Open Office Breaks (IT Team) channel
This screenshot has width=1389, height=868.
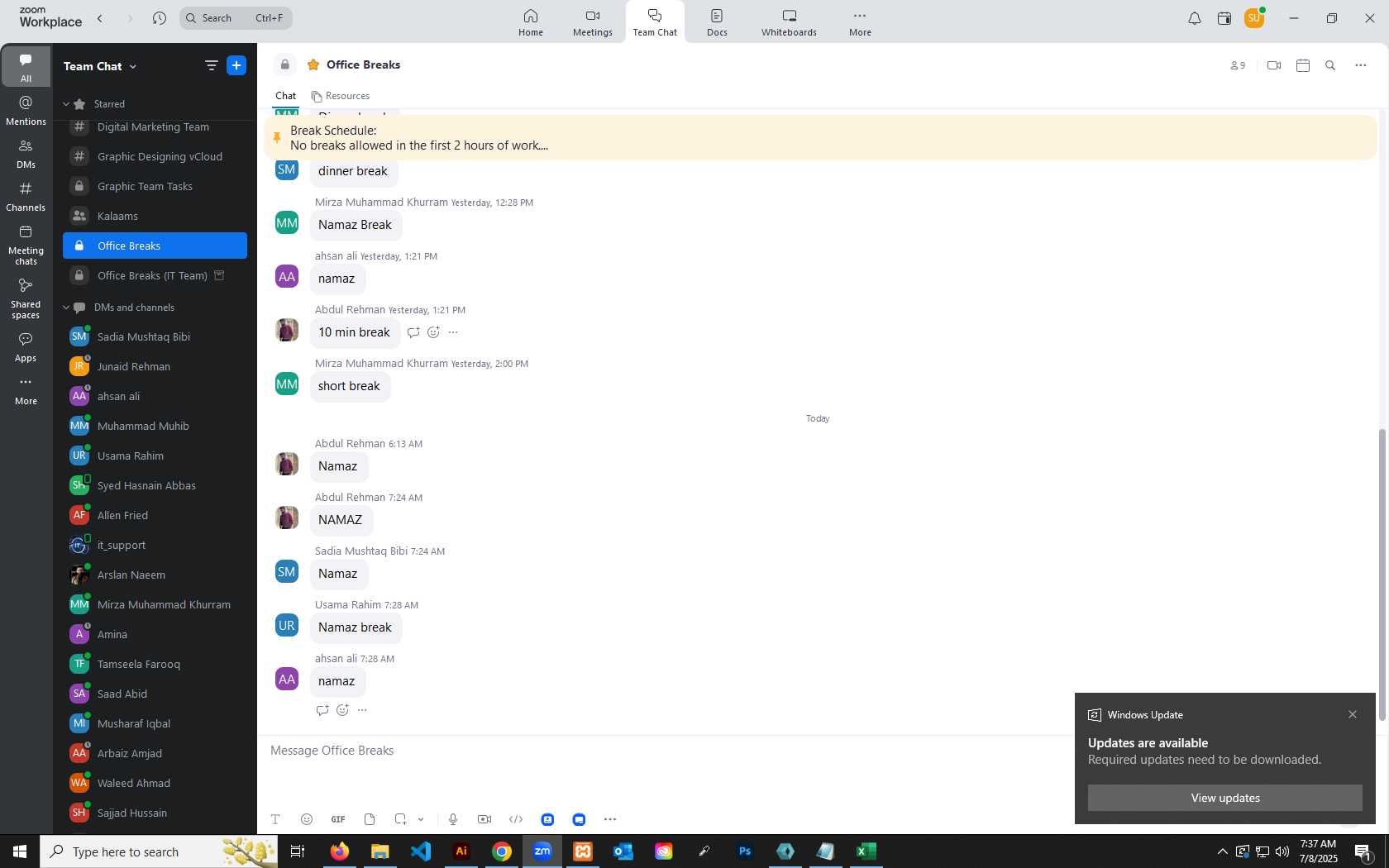(x=155, y=276)
